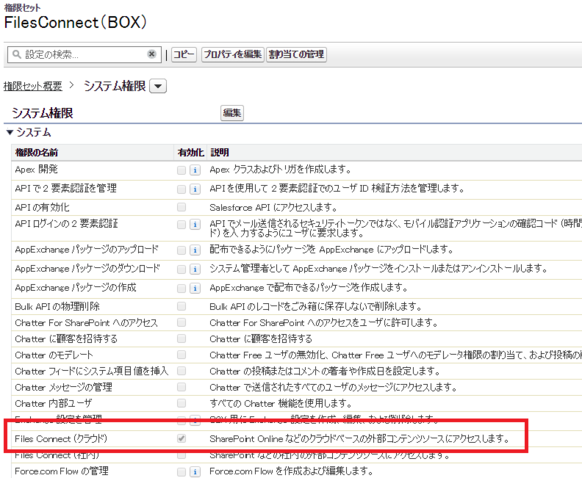Screen dimensions: 582x478
Task: Tick the Bulk API の物理削除 checkbox
Action: click(x=182, y=306)
